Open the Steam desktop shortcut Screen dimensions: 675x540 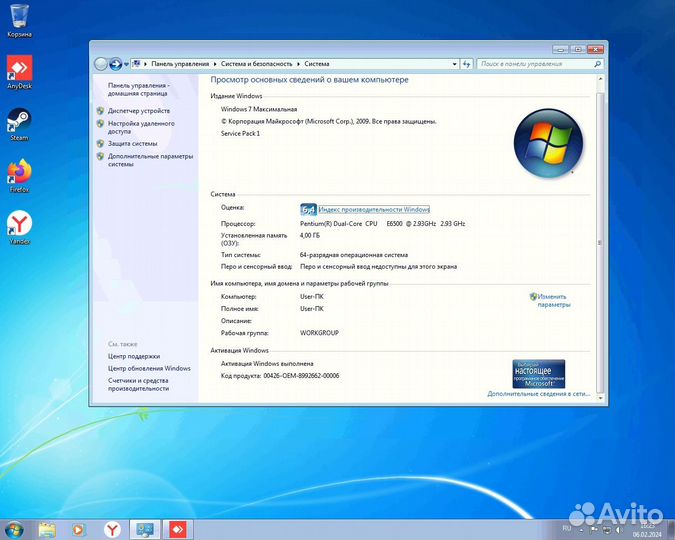point(19,124)
